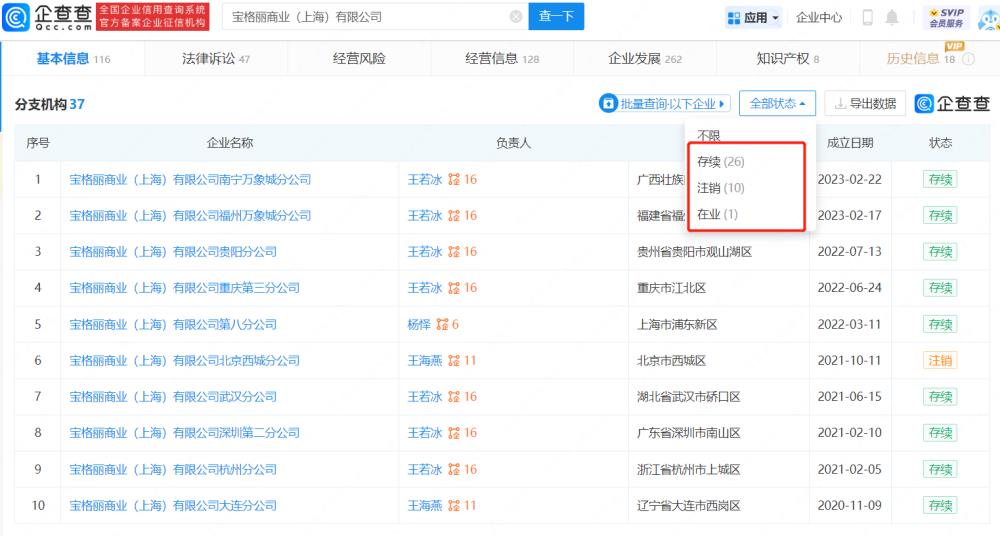Click the 存续 status tag in row 1
Screen dimensions: 1000x536
point(940,179)
